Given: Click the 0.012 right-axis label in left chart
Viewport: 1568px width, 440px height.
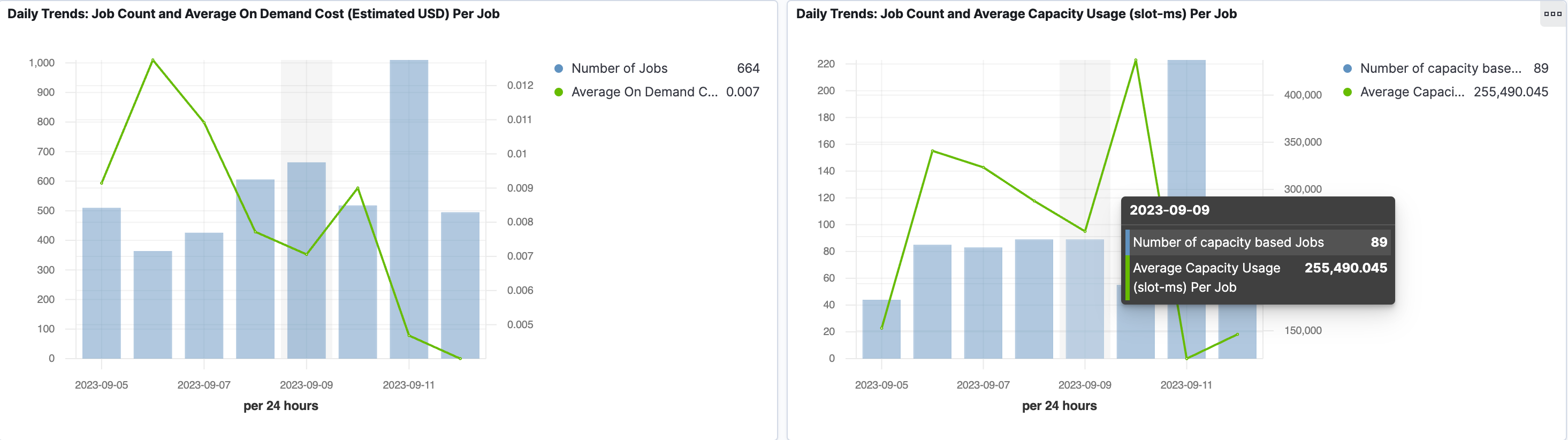Looking at the screenshot, I should (x=520, y=85).
